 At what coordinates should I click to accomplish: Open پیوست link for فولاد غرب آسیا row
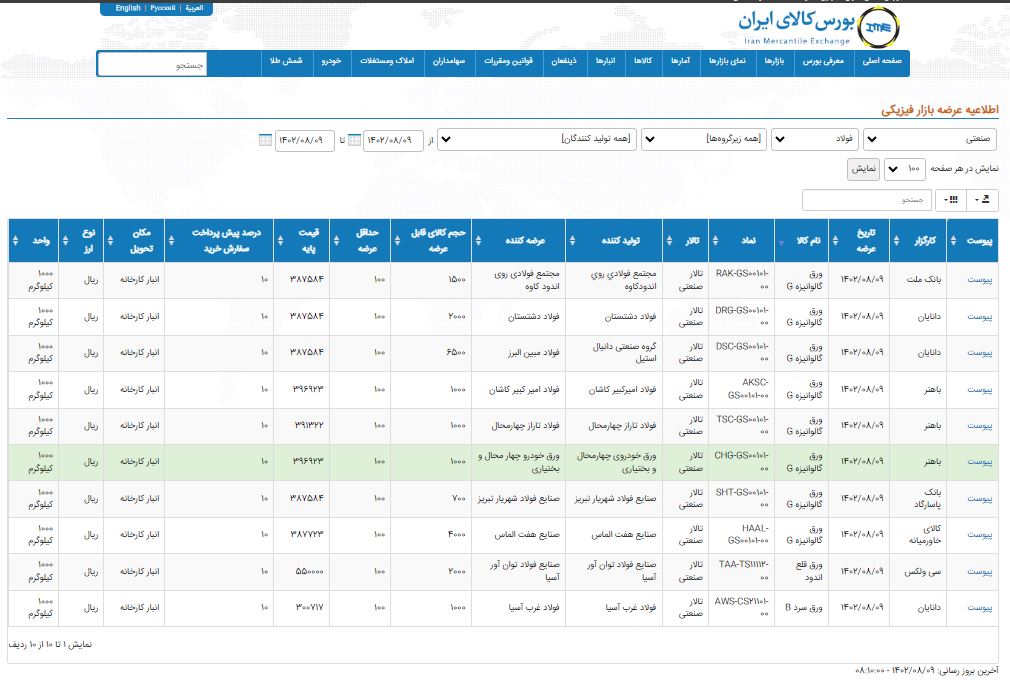coord(979,608)
